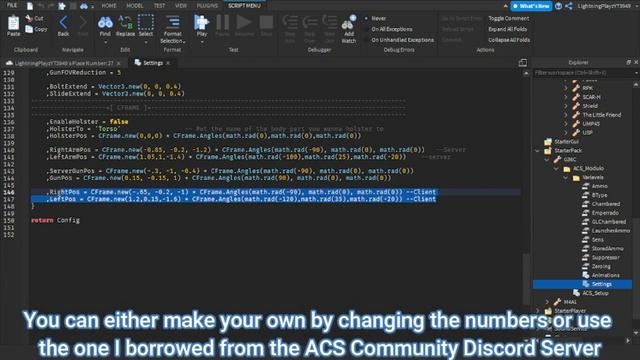Click the Settings script tab label
This screenshot has width=640, height=360.
[153, 63]
